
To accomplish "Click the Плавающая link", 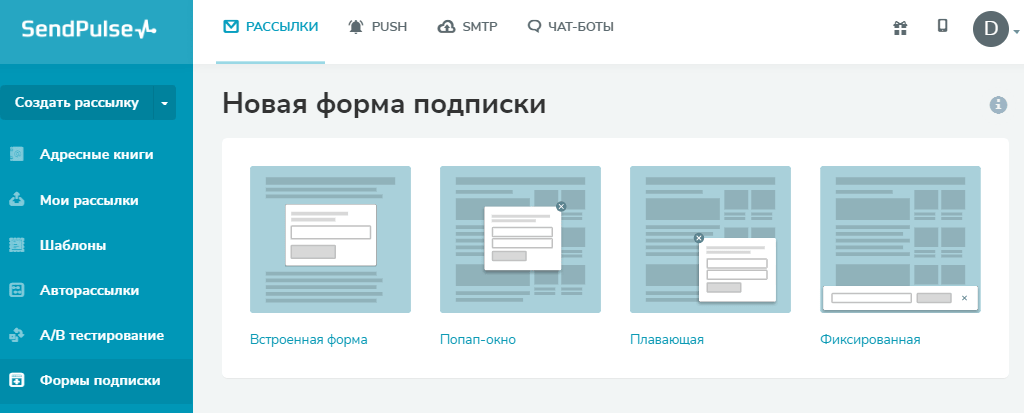I will [x=667, y=340].
